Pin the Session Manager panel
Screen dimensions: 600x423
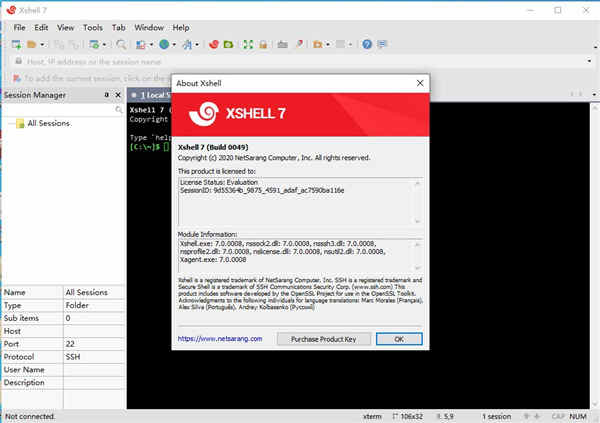(x=106, y=95)
